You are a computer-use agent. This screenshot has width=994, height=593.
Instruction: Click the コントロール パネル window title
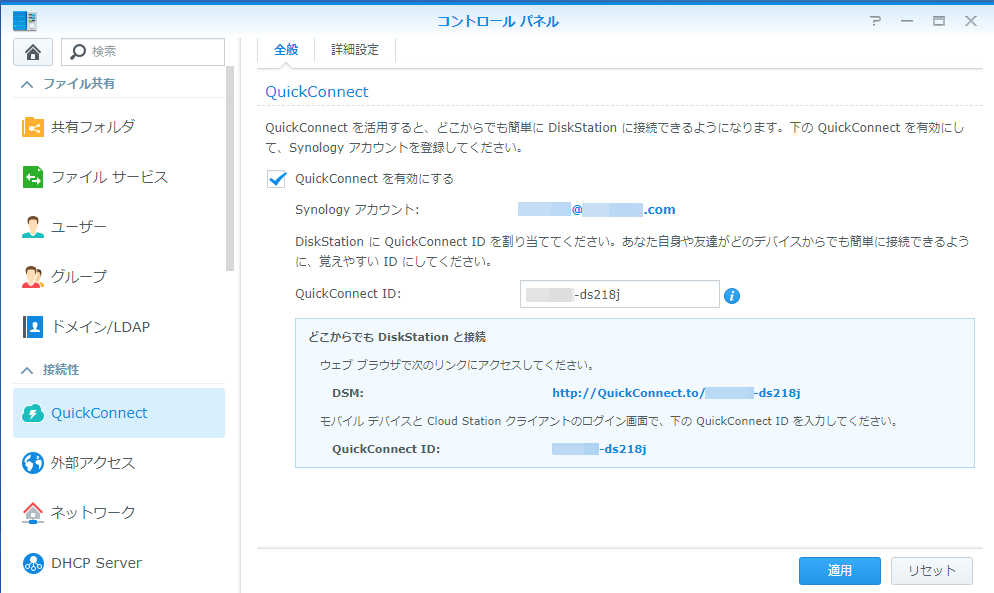point(498,21)
